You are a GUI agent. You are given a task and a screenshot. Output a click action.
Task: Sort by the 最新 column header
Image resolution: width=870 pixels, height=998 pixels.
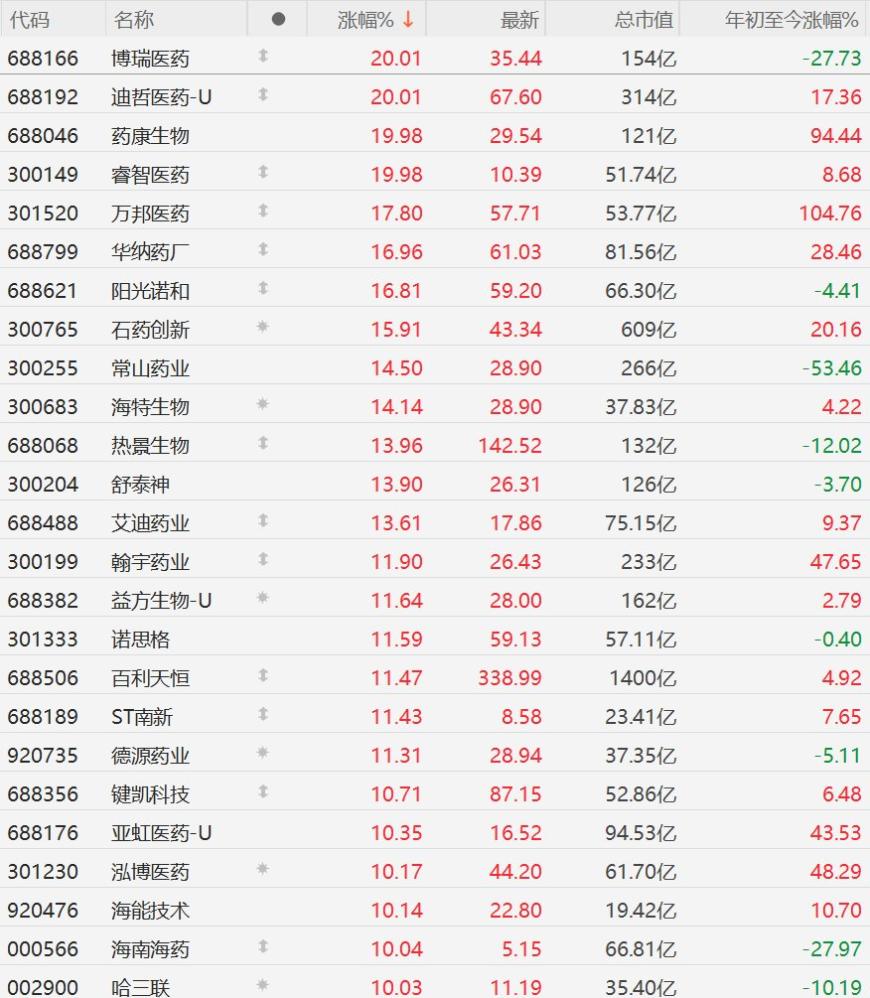tap(519, 20)
